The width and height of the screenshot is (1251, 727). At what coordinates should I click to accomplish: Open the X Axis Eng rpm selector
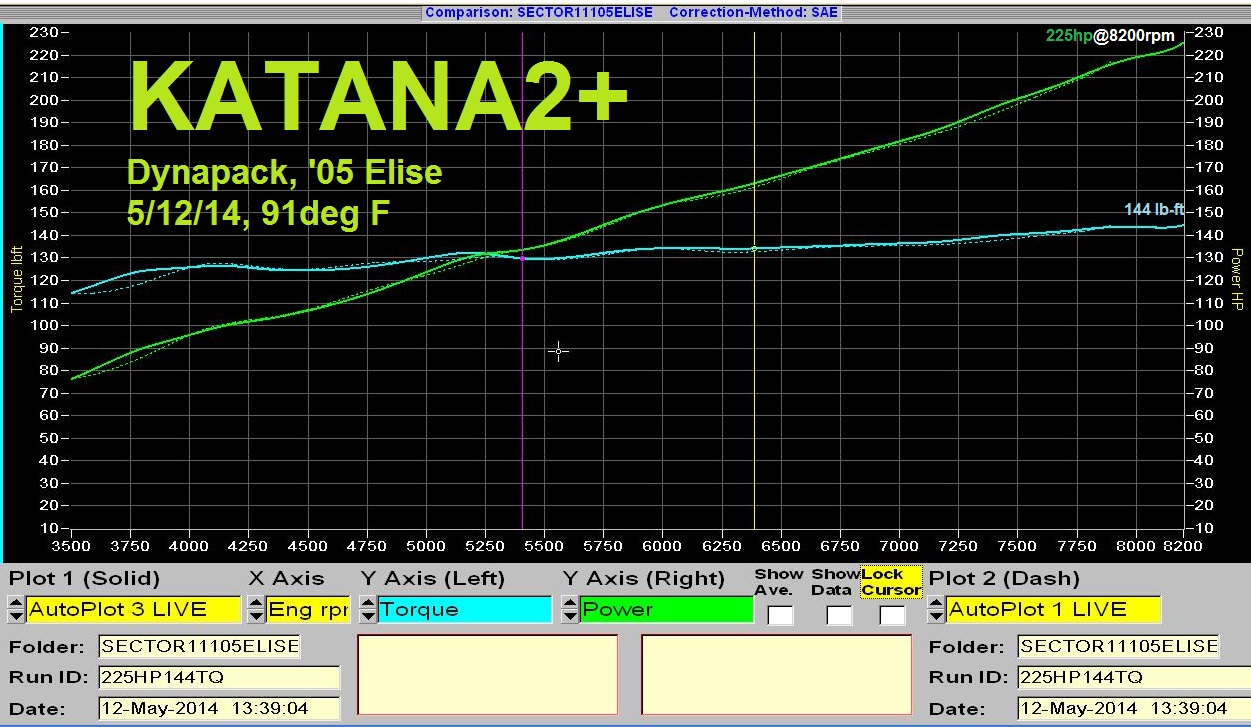[x=308, y=609]
